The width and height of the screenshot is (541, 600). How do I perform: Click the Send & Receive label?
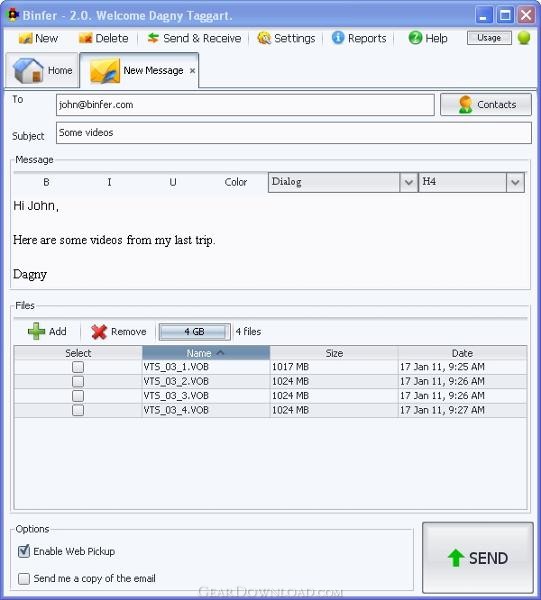tap(202, 38)
